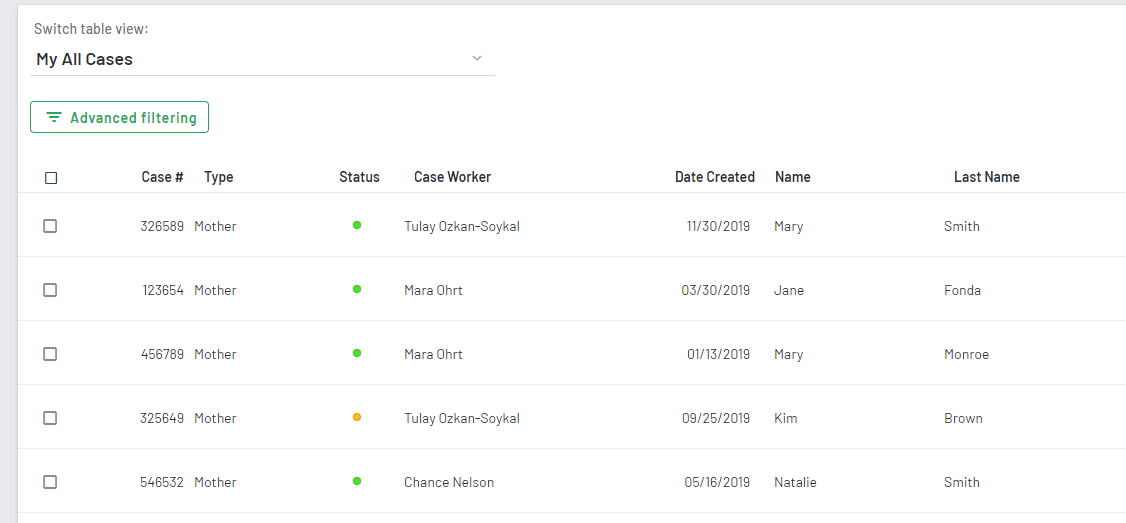Image resolution: width=1126 pixels, height=523 pixels.
Task: Sort table by Case Worker header
Action: coord(452,177)
